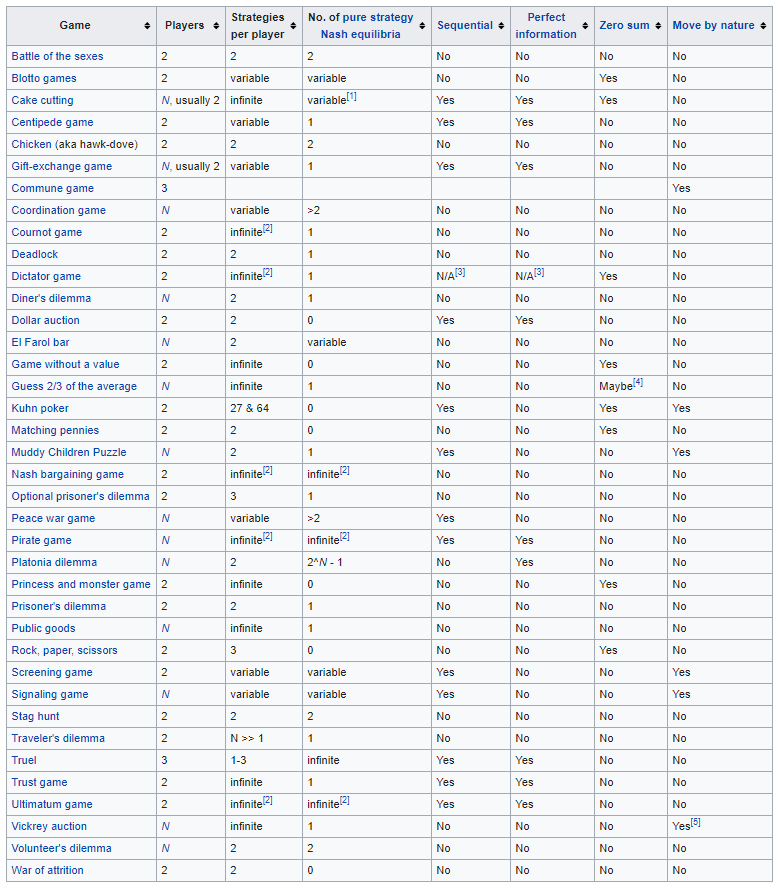Screen dimensions: 781x889
Task: Sort by Players column arrow icon
Action: [x=216, y=26]
